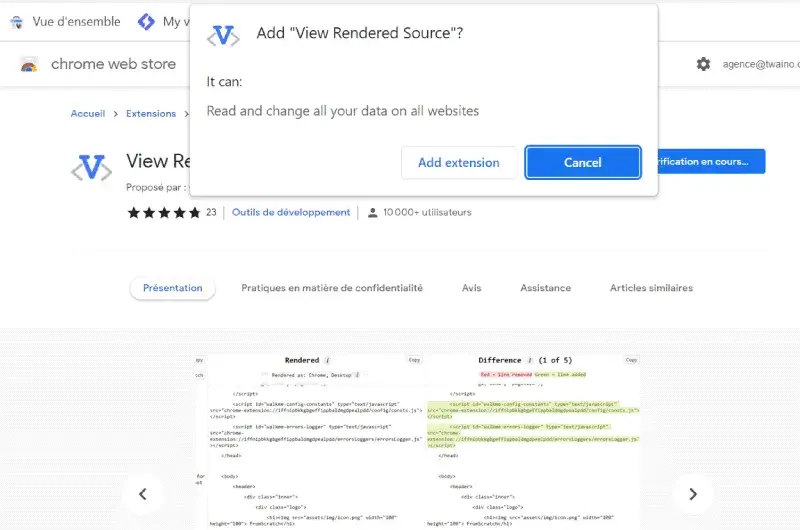
Task: Click the extension icon in the dialog
Action: coord(222,36)
